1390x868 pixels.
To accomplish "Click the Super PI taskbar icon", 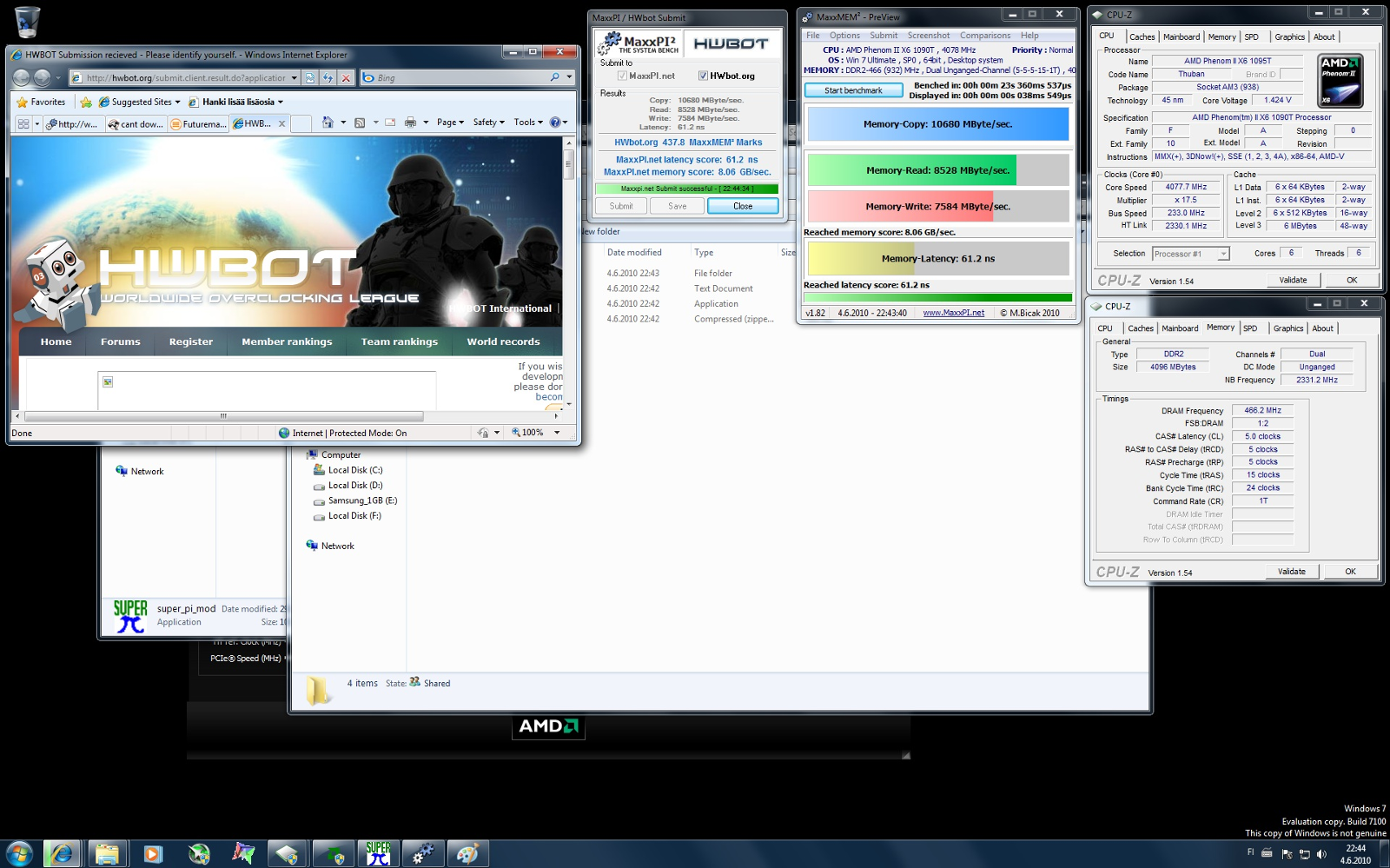I will point(378,853).
